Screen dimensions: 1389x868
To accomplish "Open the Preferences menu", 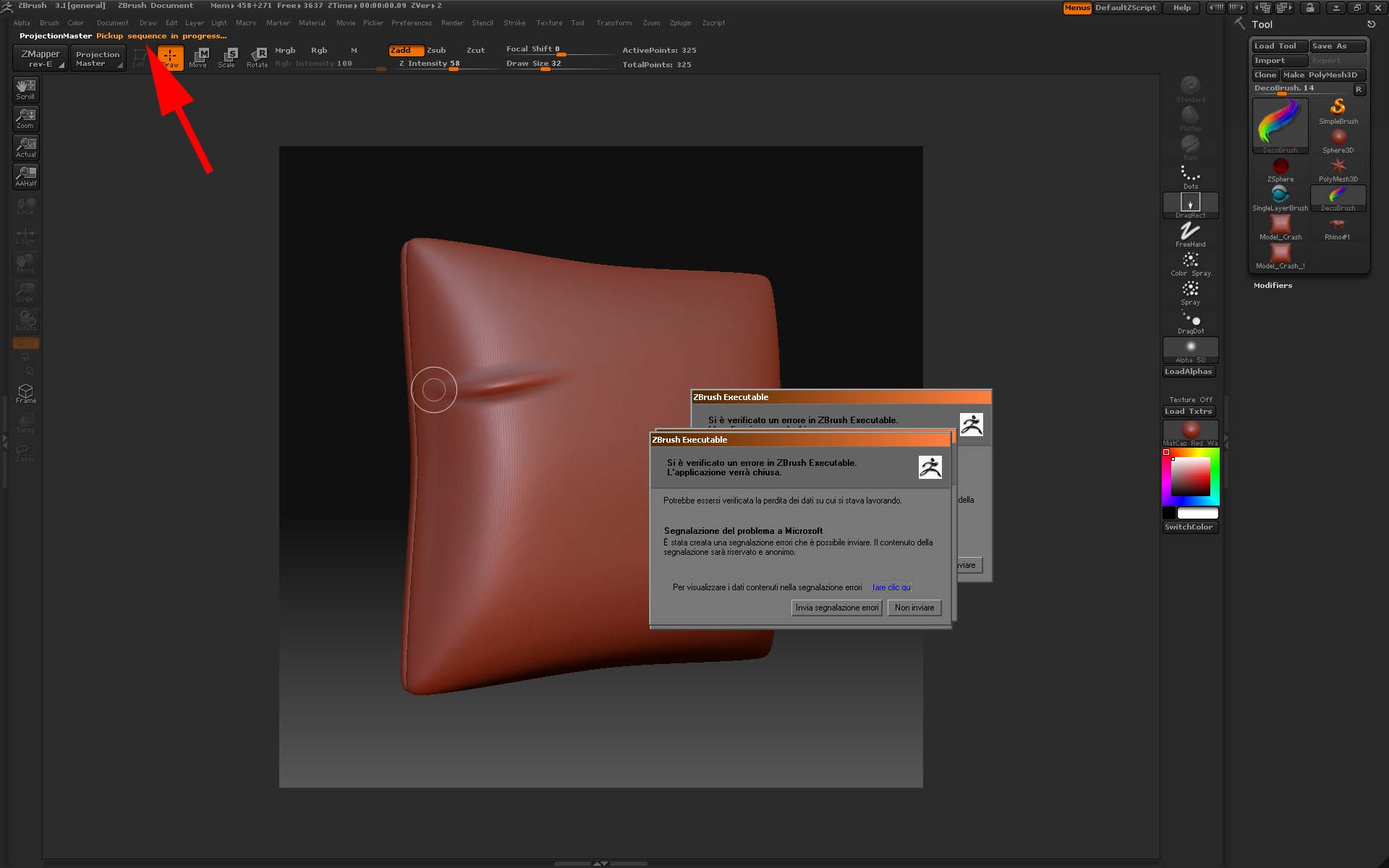I will (x=412, y=23).
